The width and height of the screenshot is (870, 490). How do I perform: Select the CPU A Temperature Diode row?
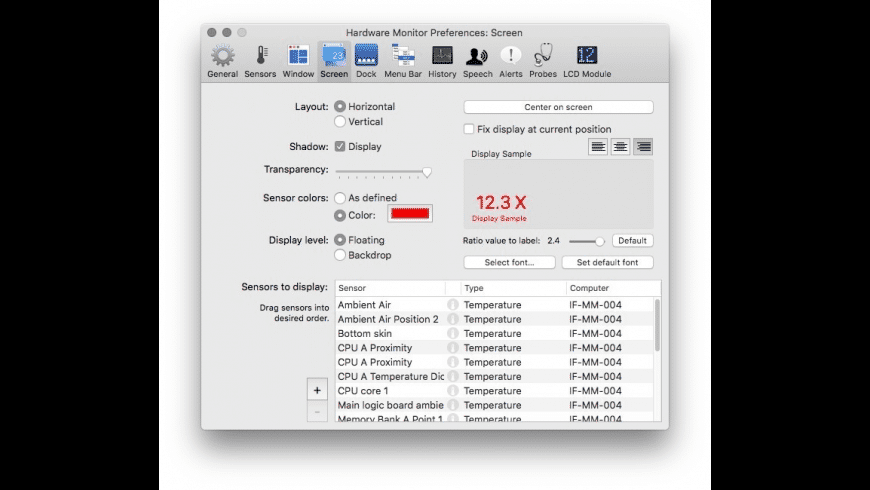(494, 376)
